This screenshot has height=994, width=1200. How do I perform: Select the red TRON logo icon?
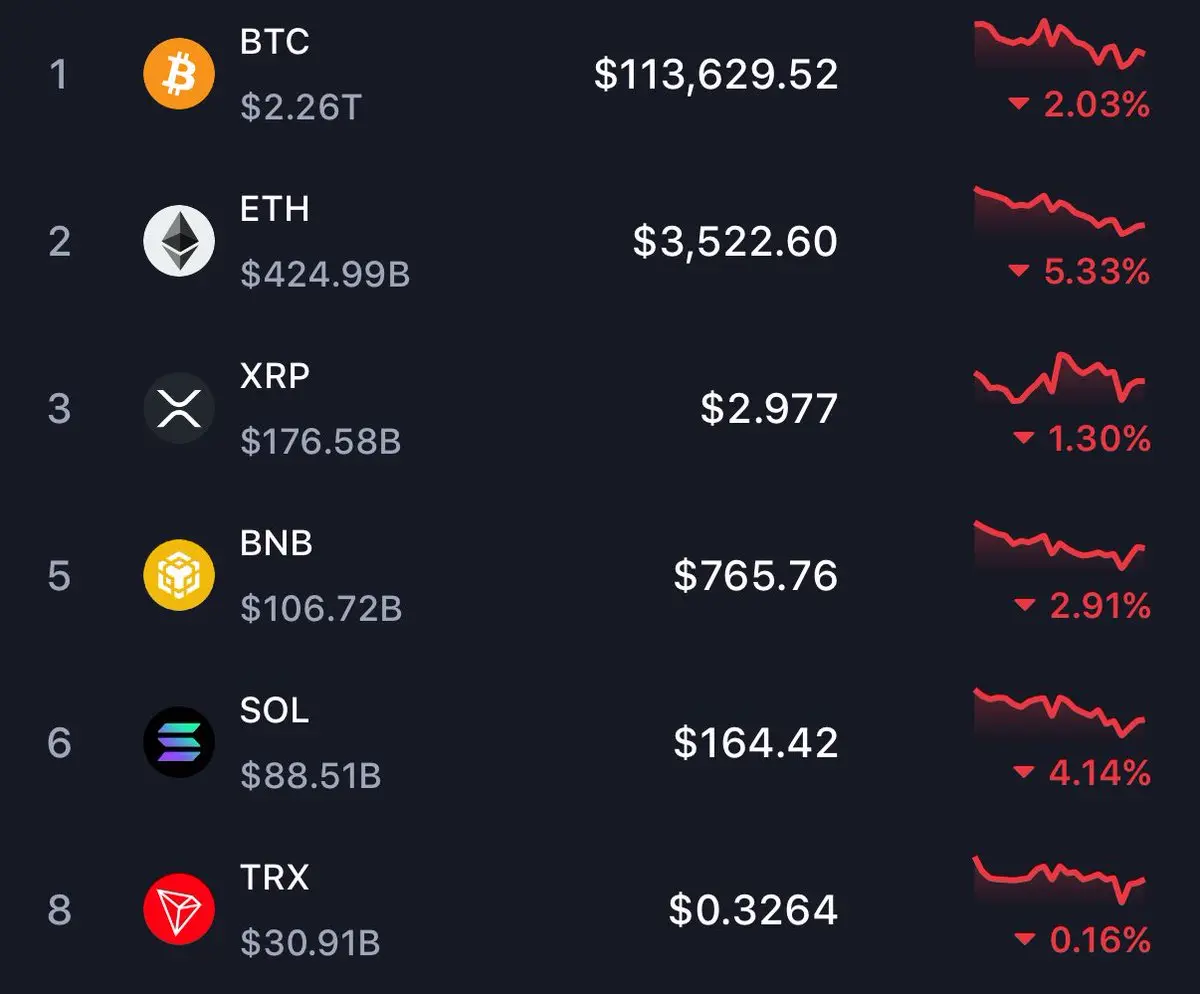tap(179, 909)
